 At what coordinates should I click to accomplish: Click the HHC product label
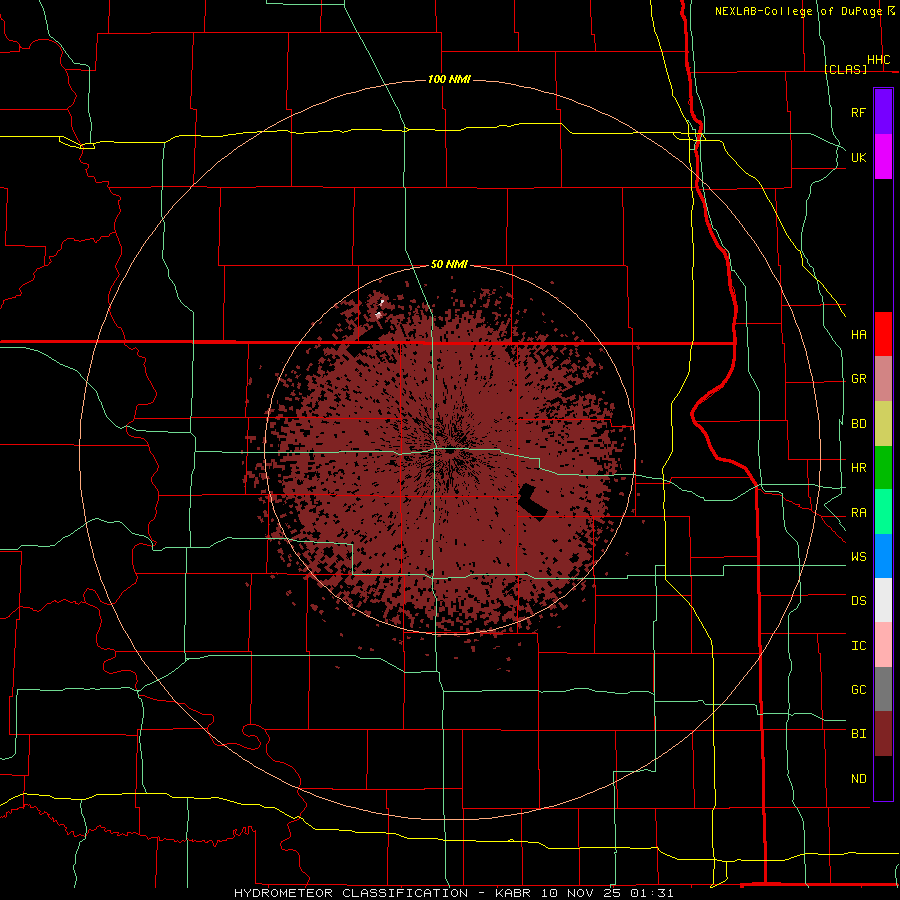coord(878,60)
